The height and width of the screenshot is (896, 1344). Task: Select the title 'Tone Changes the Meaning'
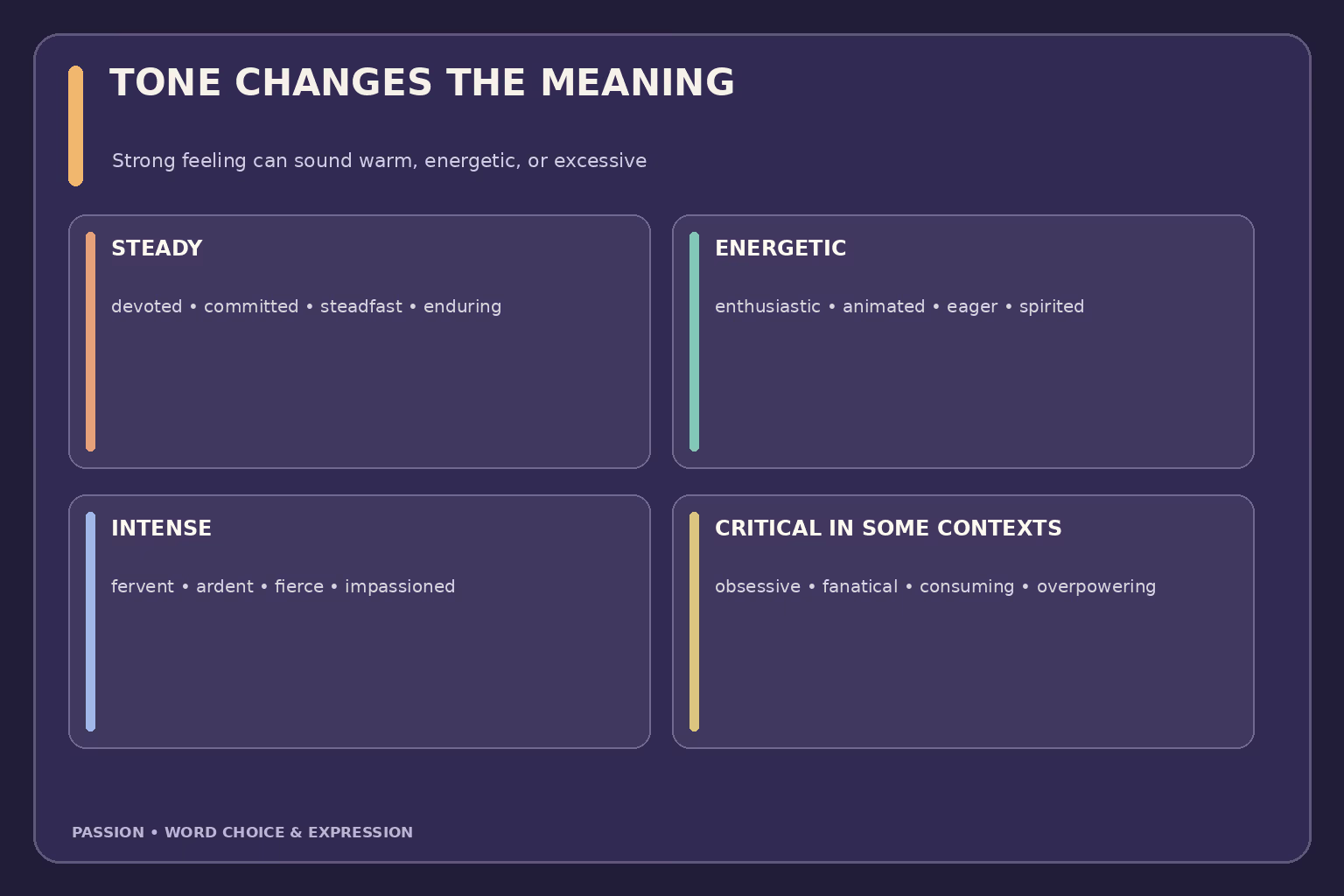coord(422,83)
